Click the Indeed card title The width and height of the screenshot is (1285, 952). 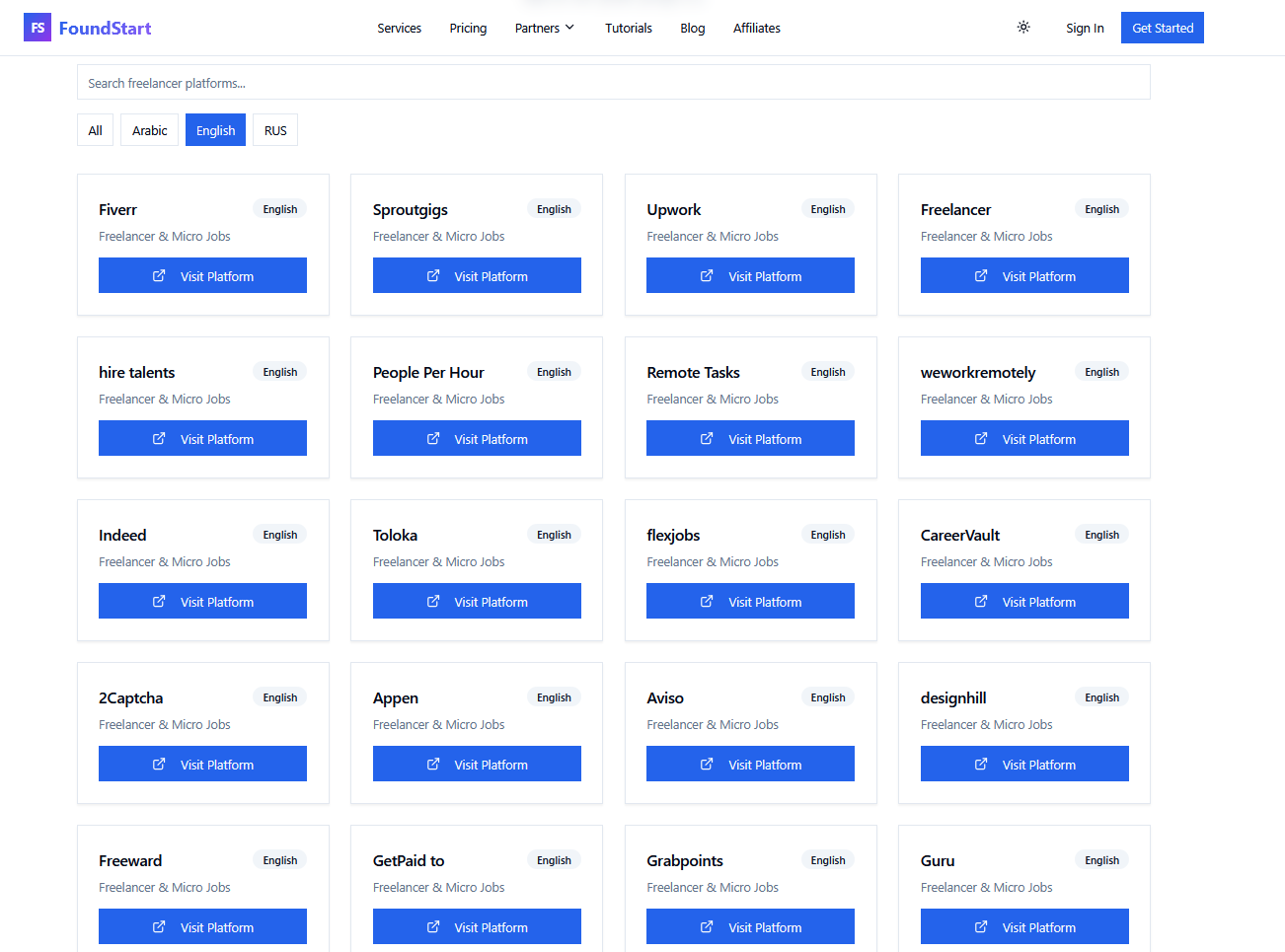122,535
